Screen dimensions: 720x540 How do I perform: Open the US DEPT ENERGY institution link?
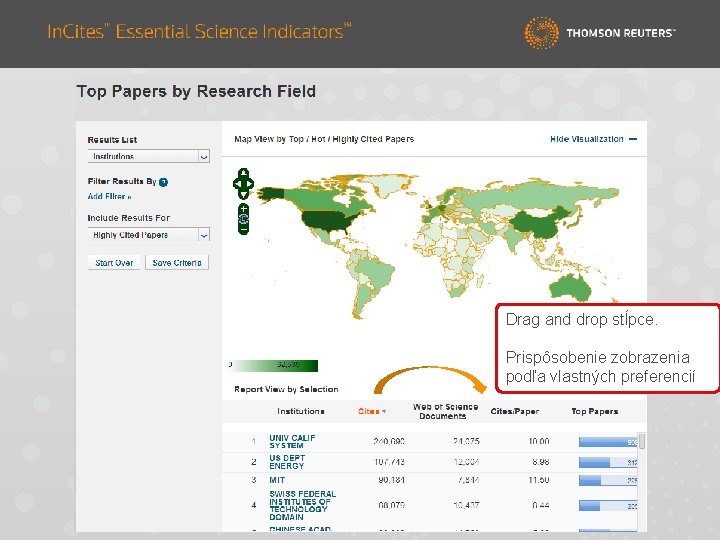(x=287, y=462)
